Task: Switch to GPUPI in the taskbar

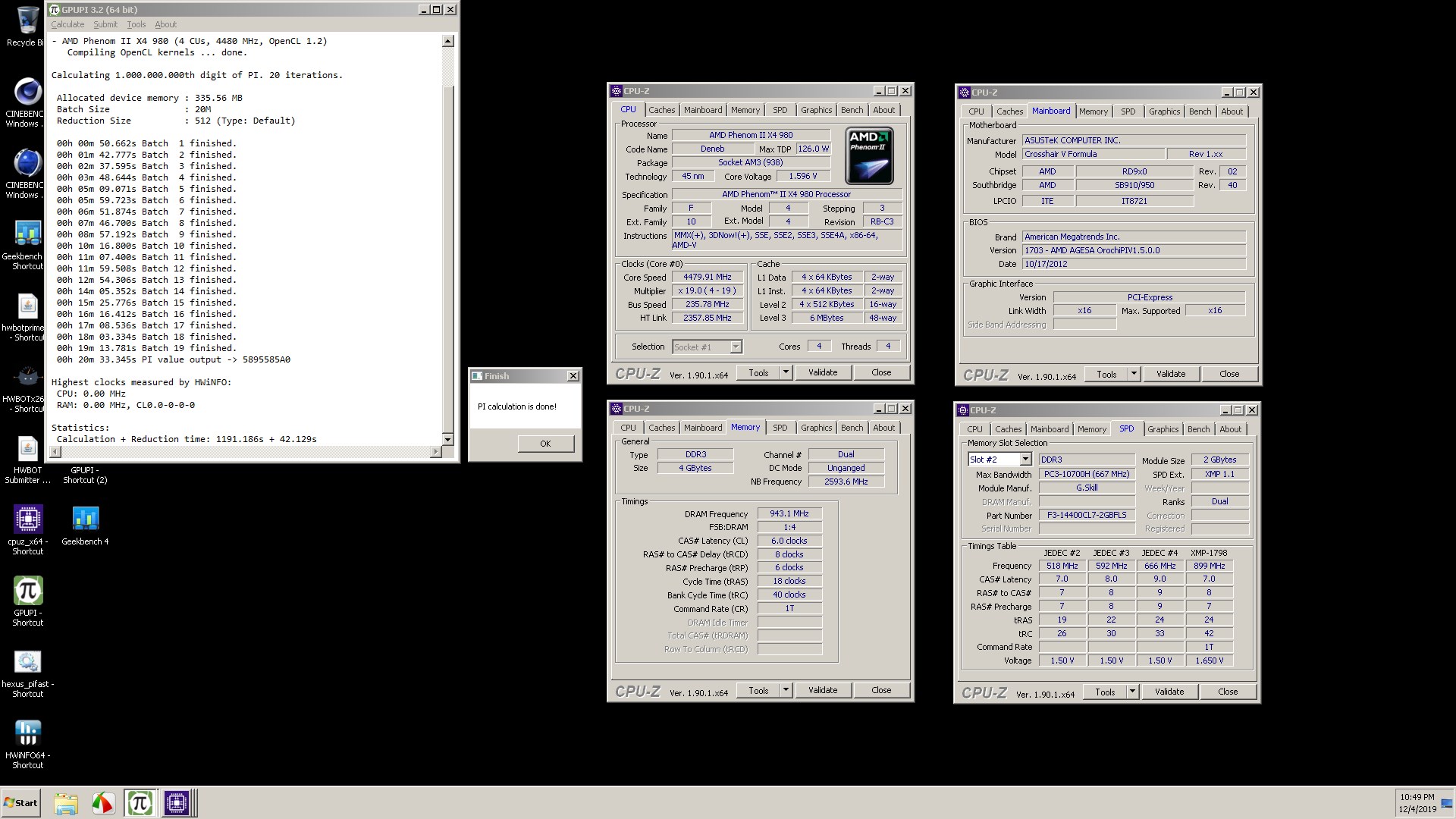Action: [140, 803]
